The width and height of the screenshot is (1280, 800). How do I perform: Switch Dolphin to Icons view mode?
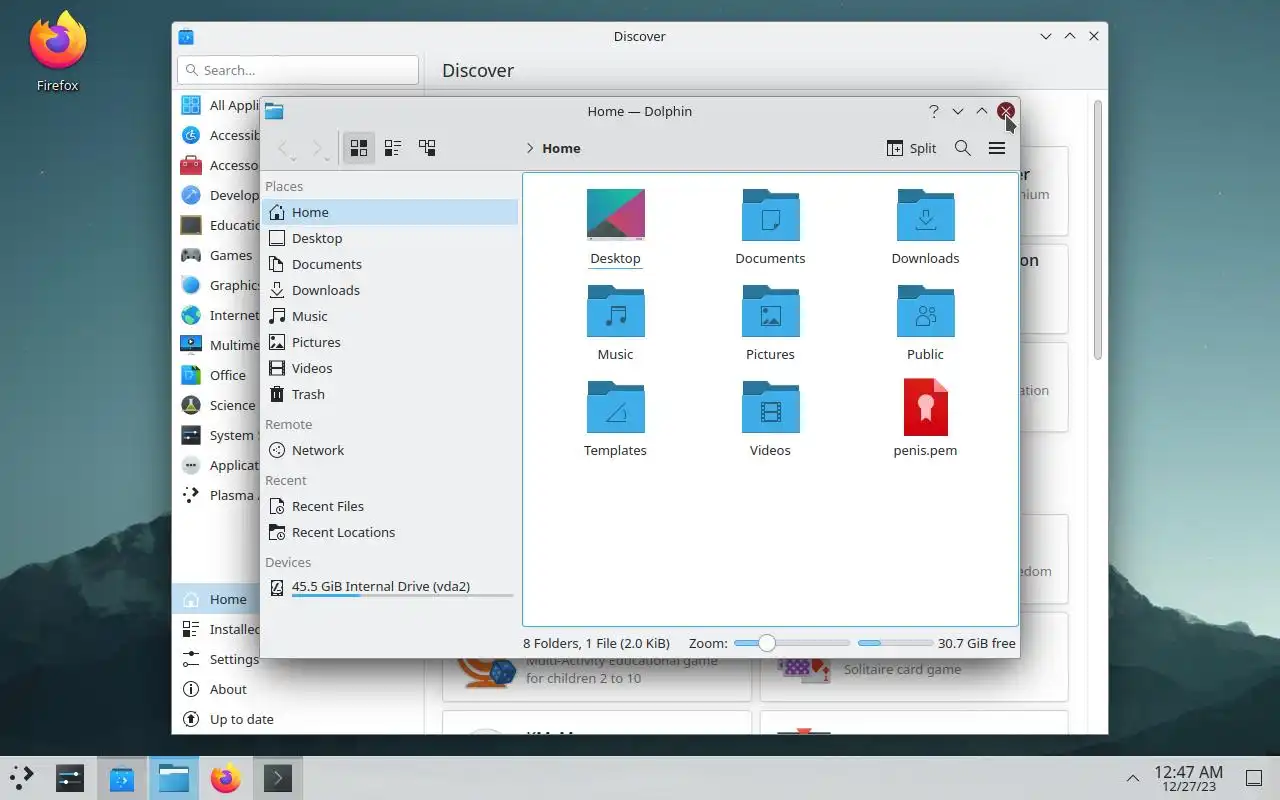pyautogui.click(x=359, y=148)
